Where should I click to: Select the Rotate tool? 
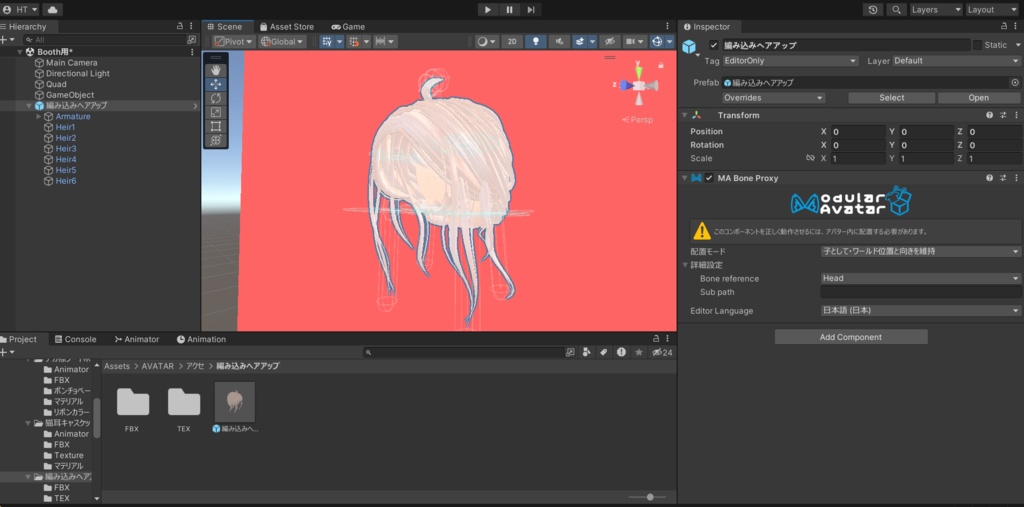[216, 98]
